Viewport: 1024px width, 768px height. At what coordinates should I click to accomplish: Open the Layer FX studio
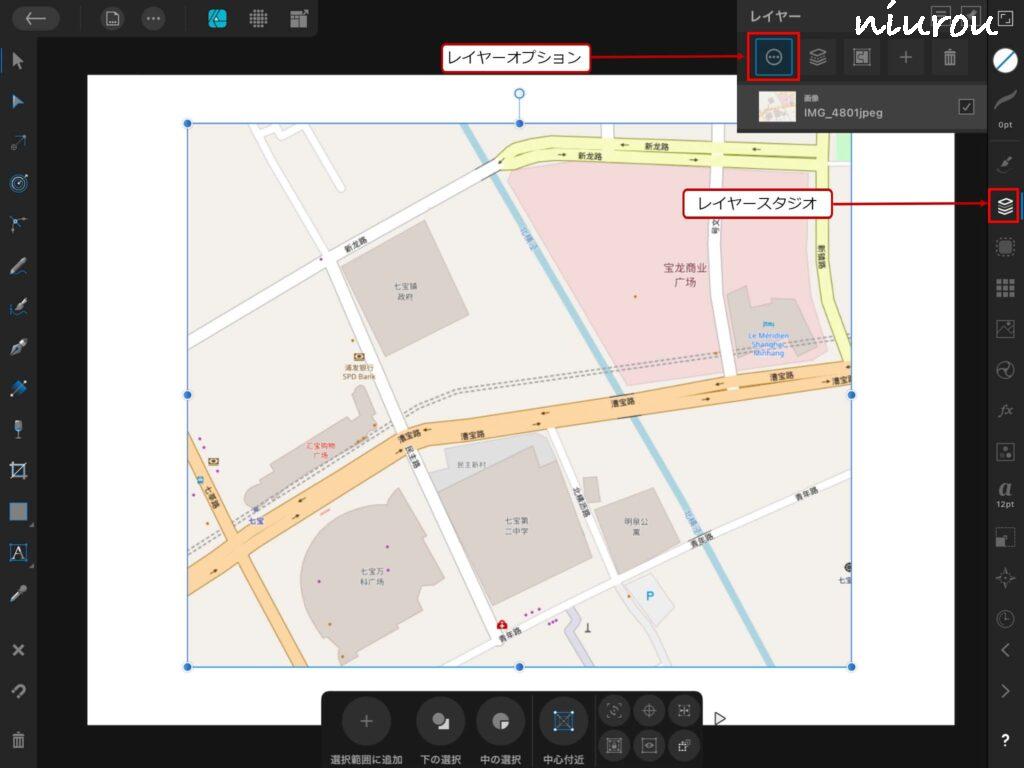pyautogui.click(x=1005, y=411)
